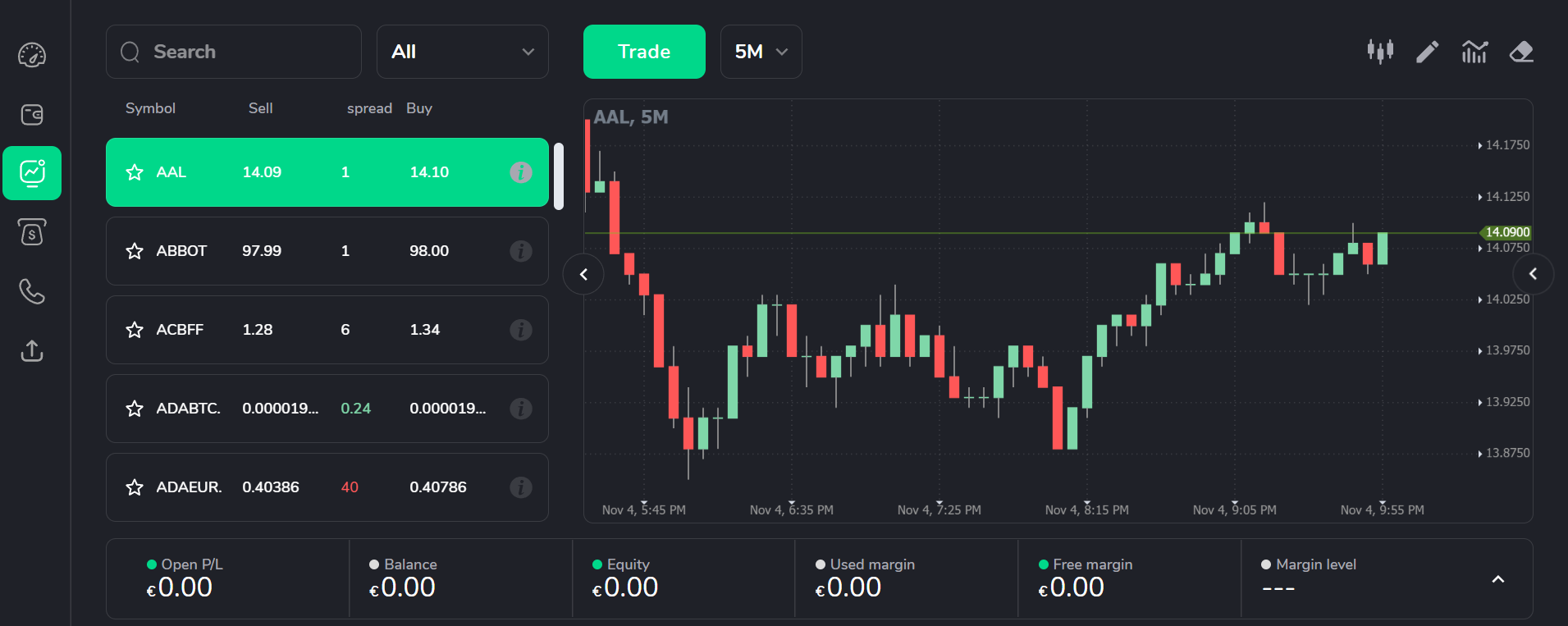Select the ADABTC symbol row
Screen dimensions: 1568x626
[x=327, y=409]
